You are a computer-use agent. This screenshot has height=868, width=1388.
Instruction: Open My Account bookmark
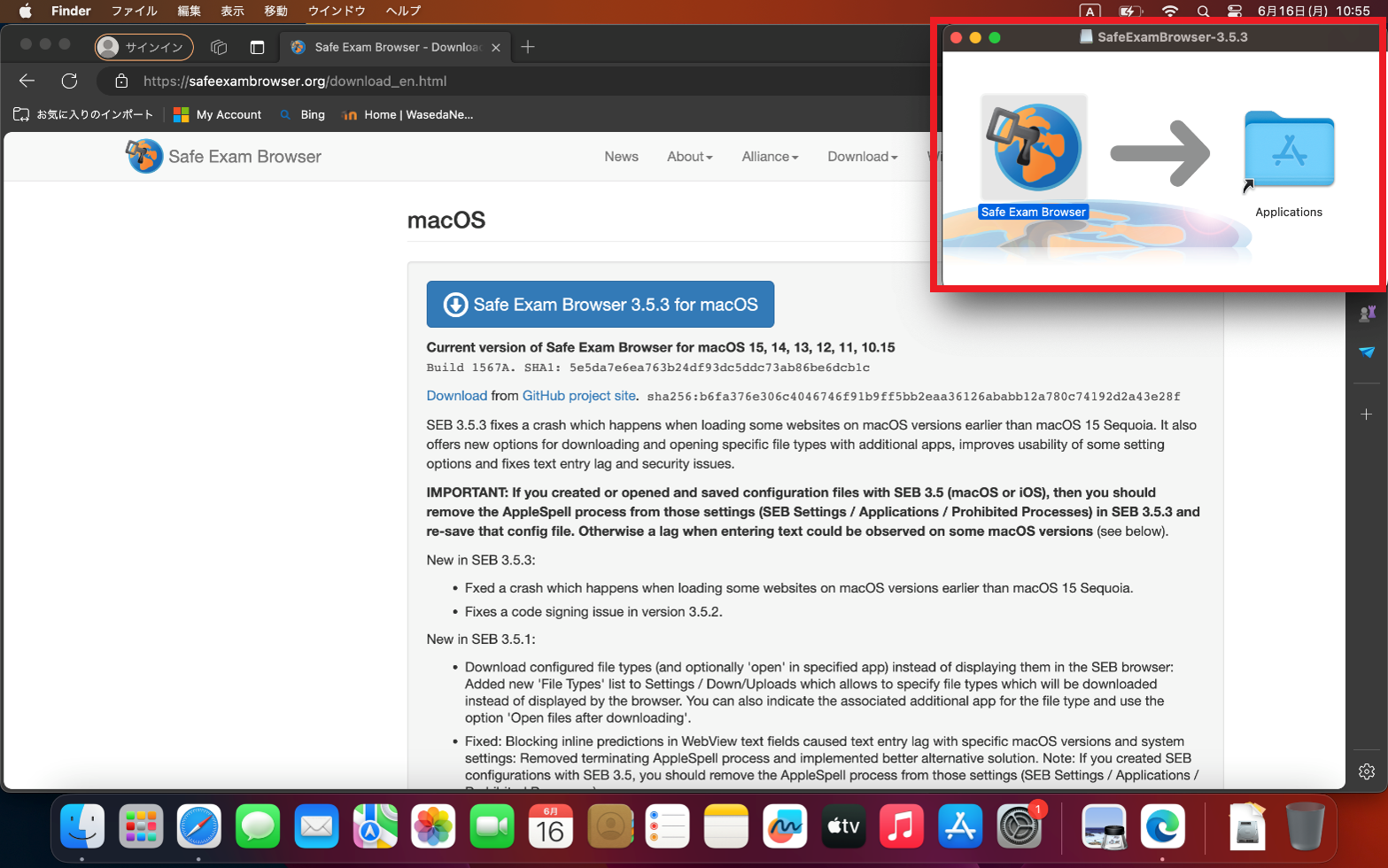click(x=218, y=114)
